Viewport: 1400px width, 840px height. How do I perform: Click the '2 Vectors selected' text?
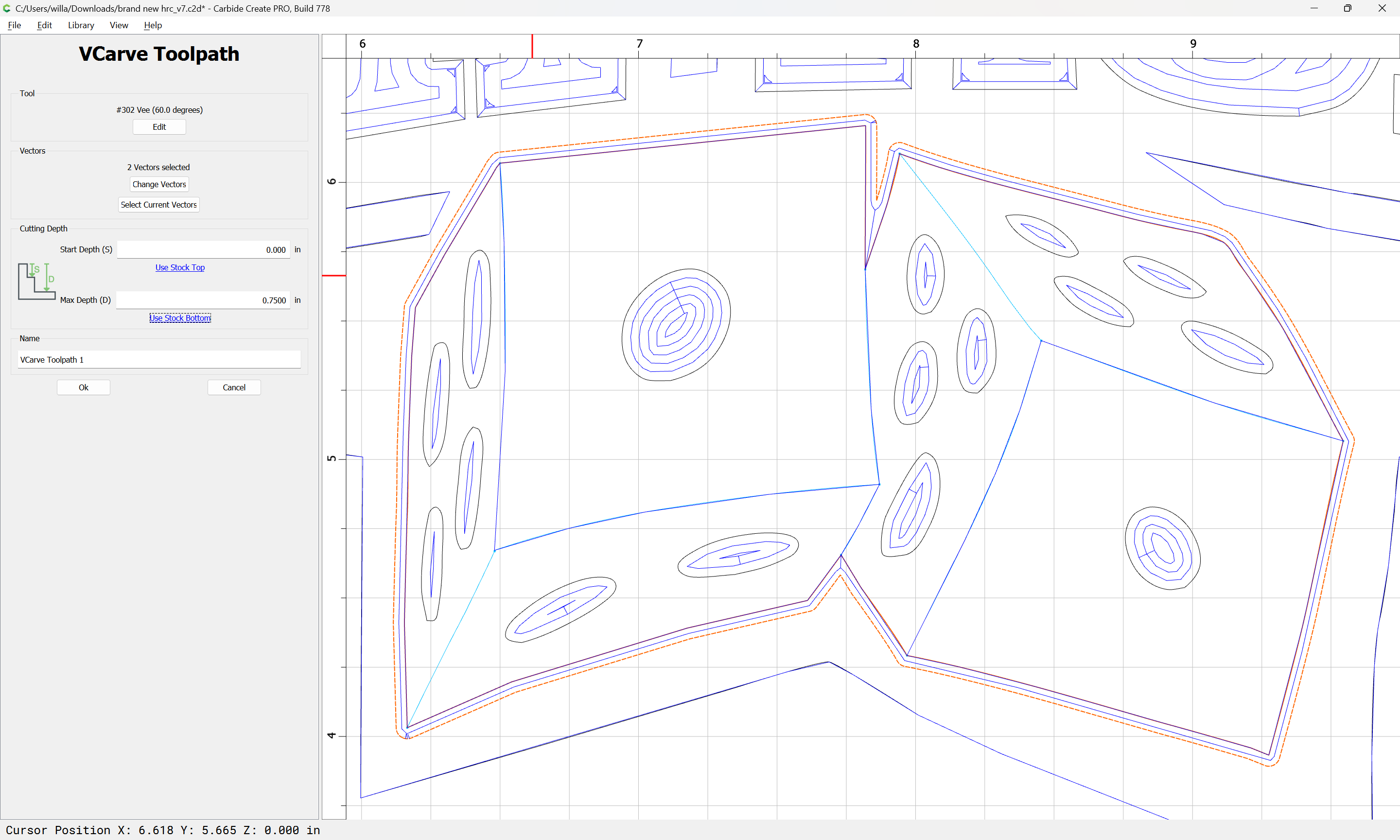click(x=158, y=168)
